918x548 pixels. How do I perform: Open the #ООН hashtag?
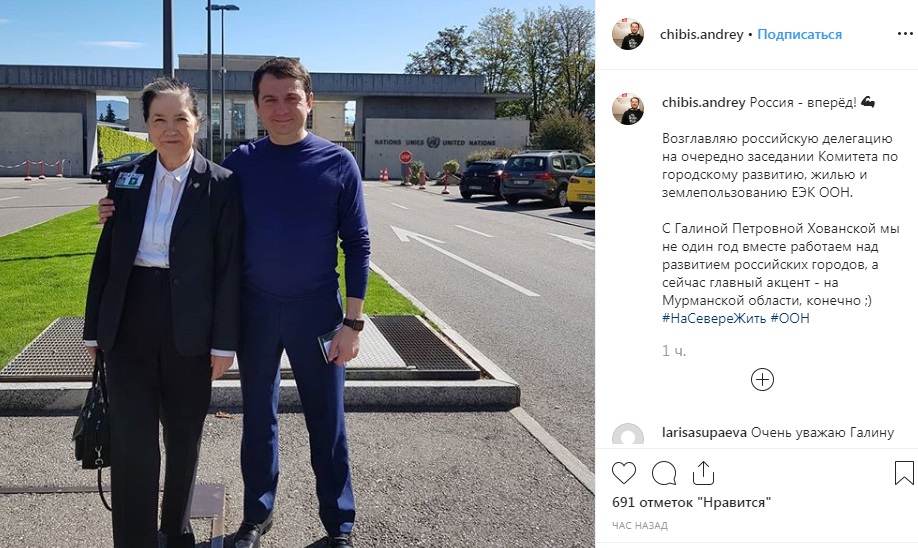pos(790,318)
